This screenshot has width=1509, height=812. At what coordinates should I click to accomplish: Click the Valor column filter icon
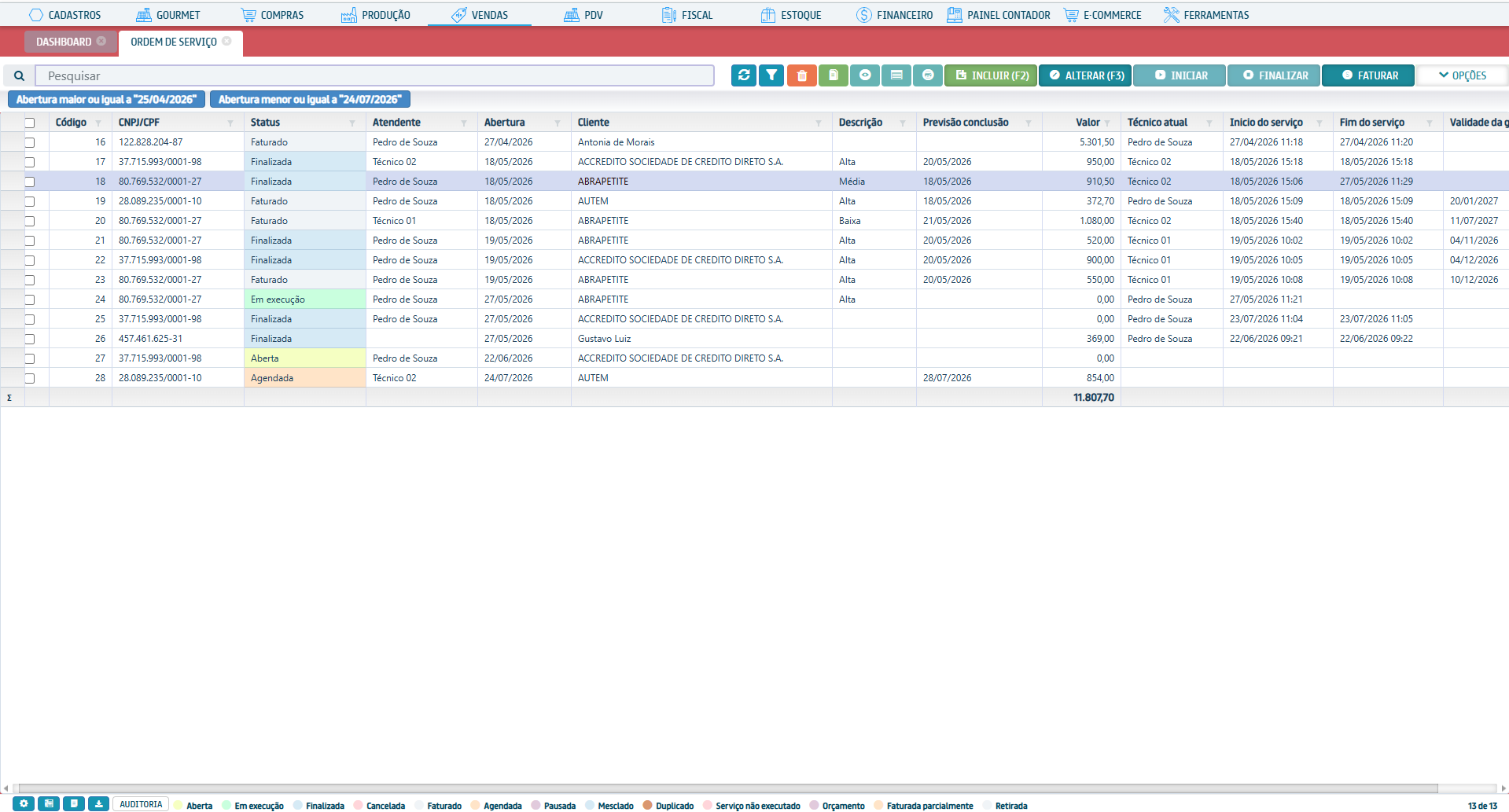(1107, 123)
